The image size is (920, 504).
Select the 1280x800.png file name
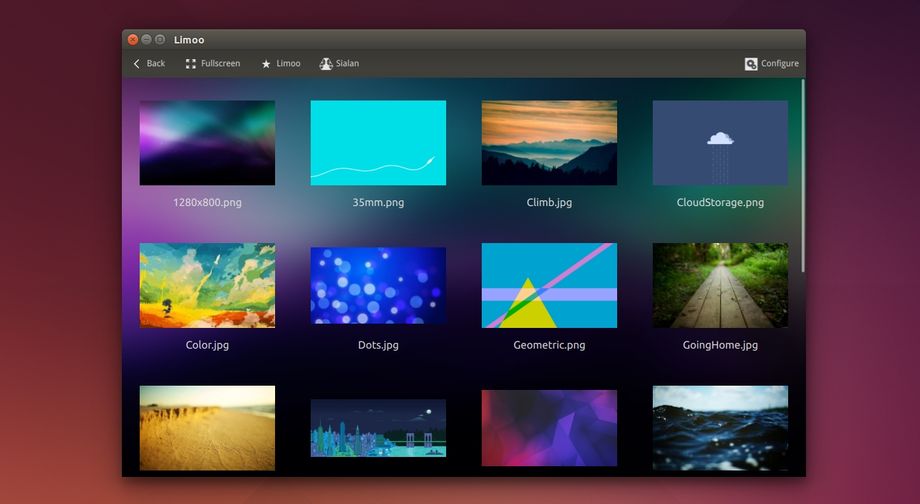(x=207, y=202)
